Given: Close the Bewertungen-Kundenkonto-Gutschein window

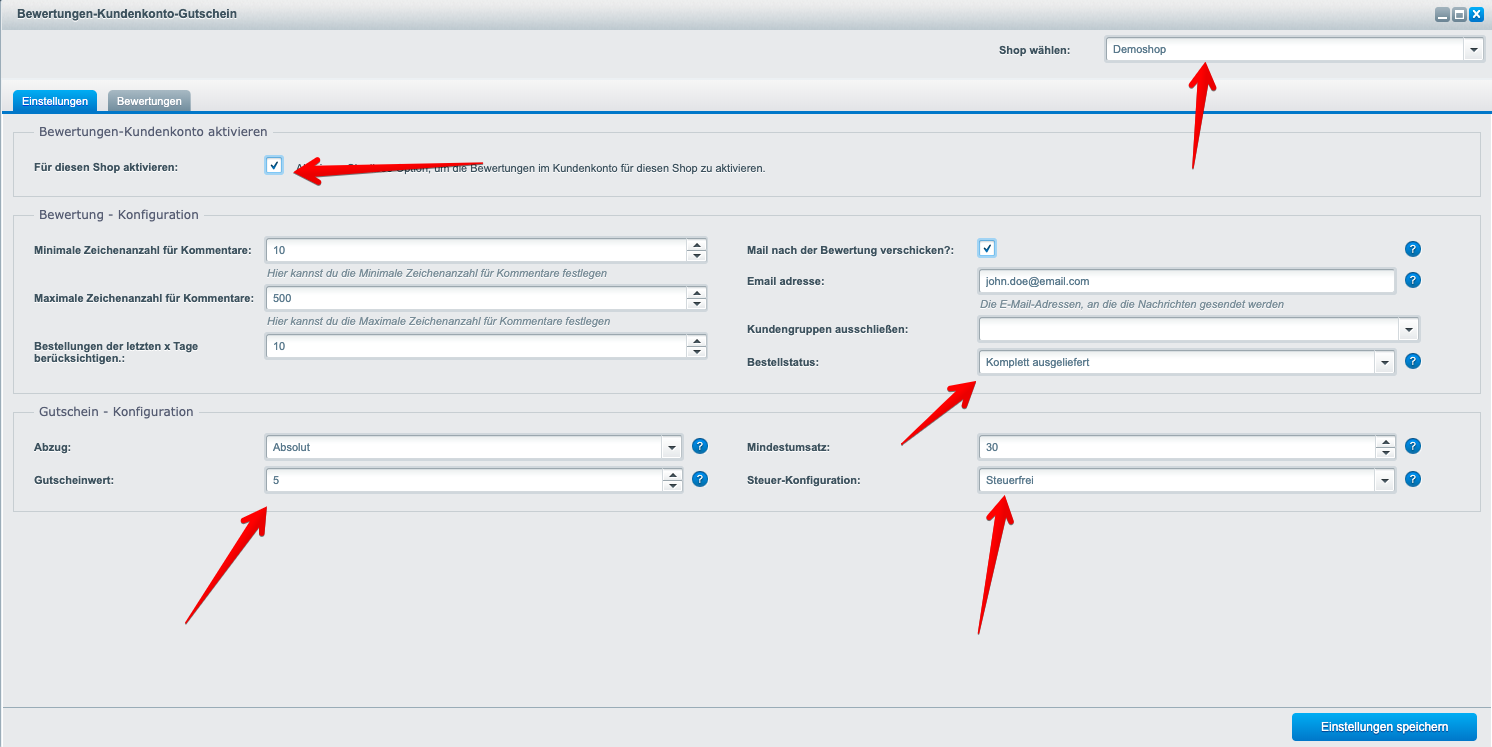Looking at the screenshot, I should tap(1476, 15).
